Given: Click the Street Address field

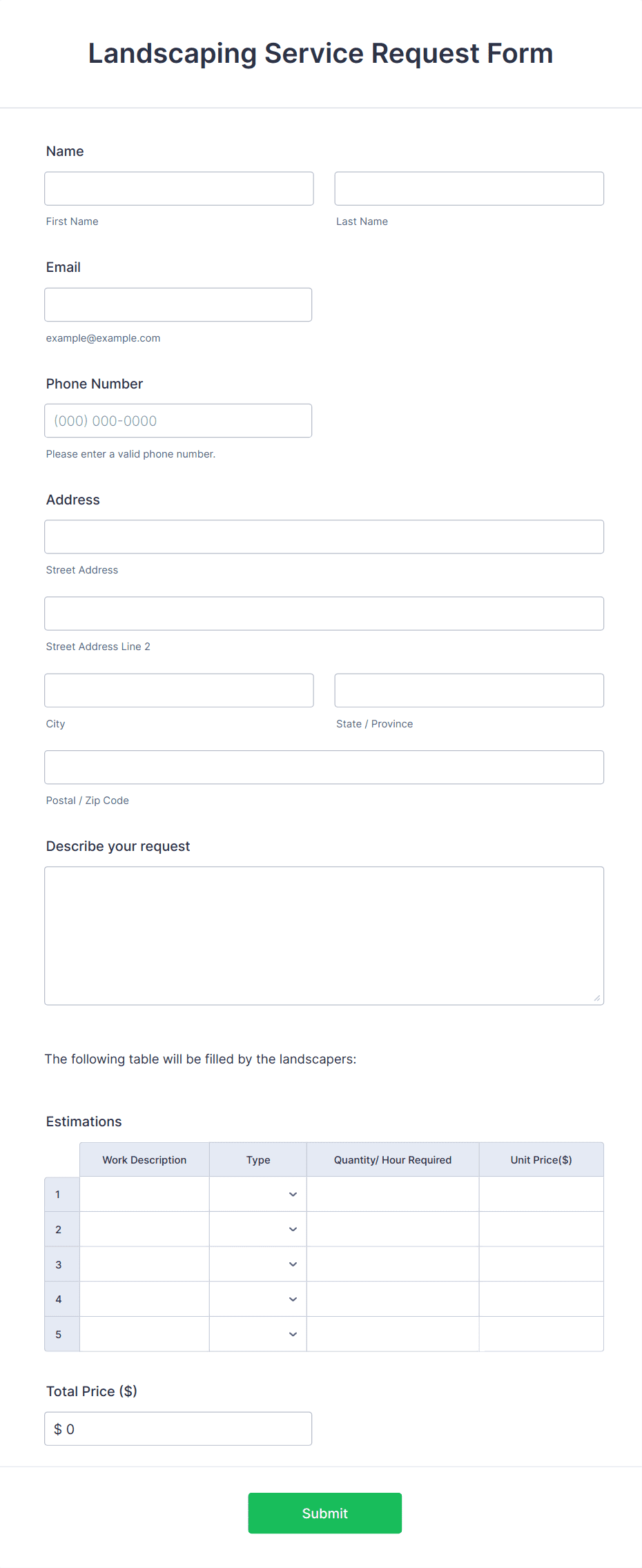Looking at the screenshot, I should tap(324, 536).
